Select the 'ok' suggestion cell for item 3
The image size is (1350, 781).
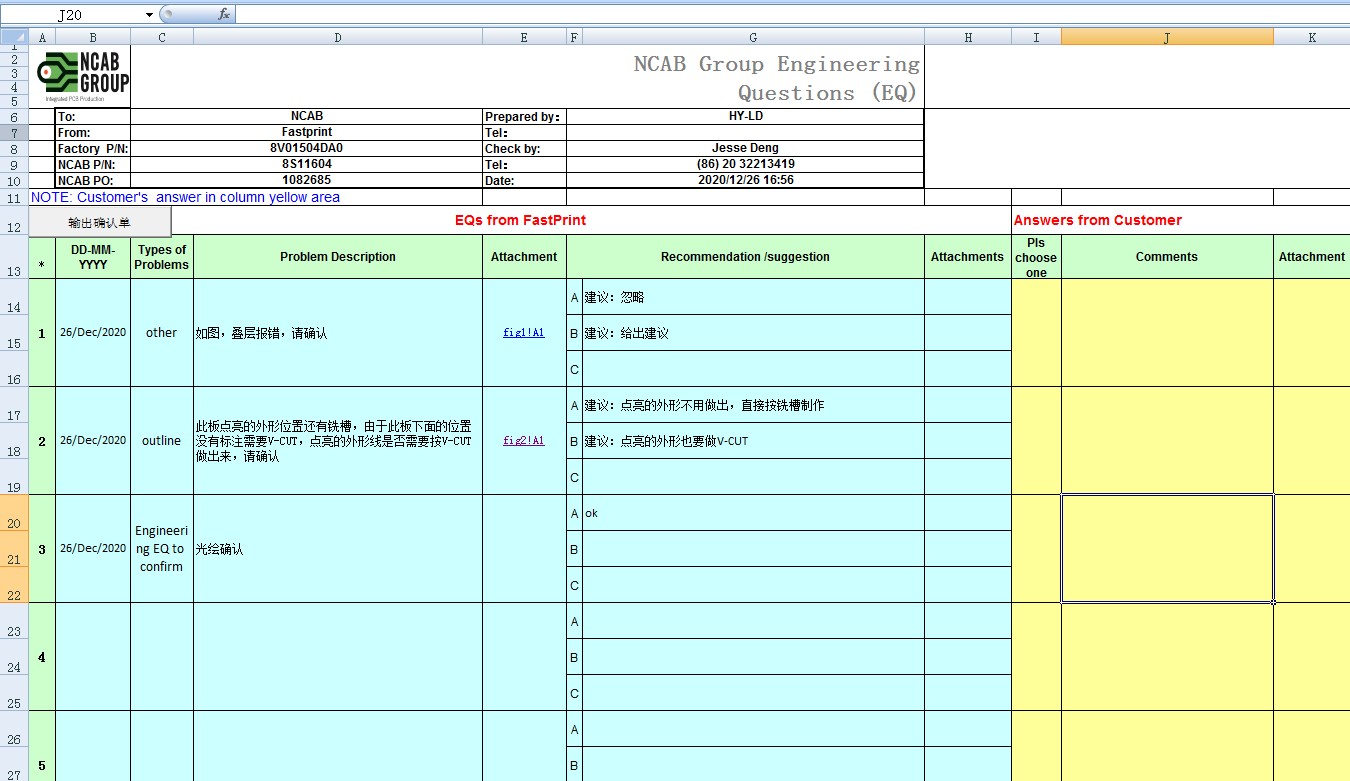pos(753,513)
